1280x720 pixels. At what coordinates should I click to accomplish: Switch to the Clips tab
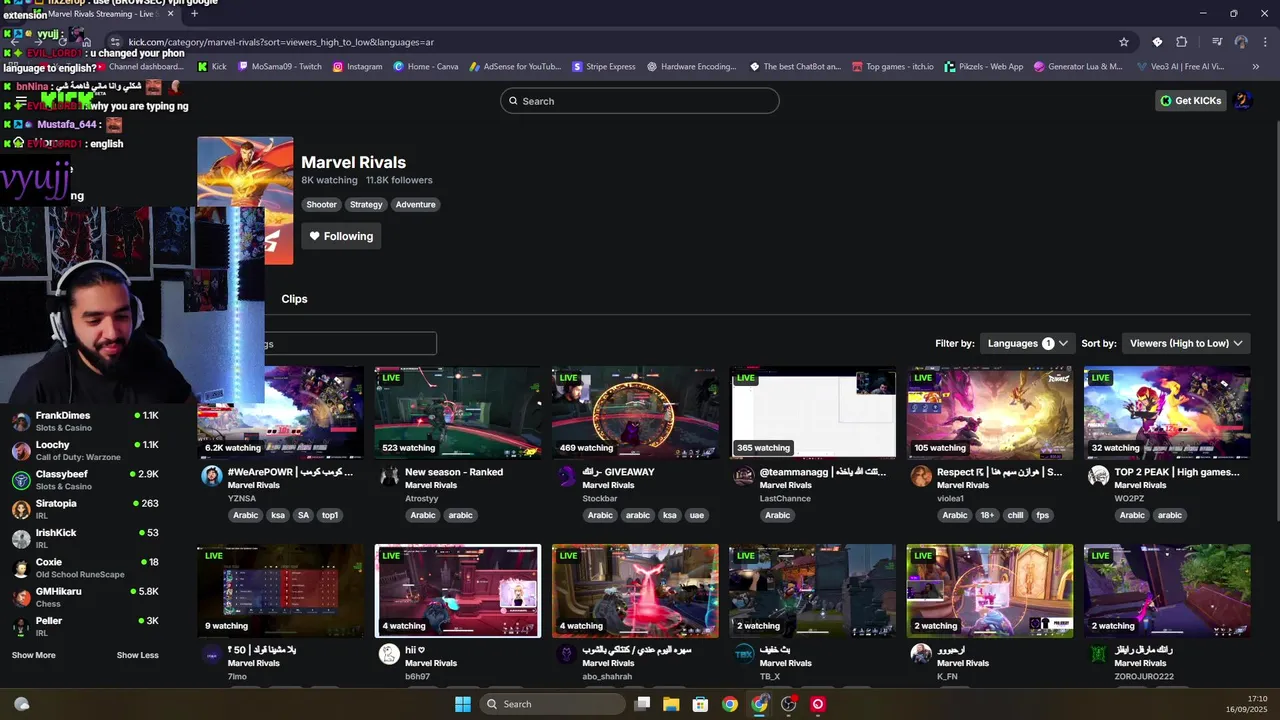click(x=294, y=299)
